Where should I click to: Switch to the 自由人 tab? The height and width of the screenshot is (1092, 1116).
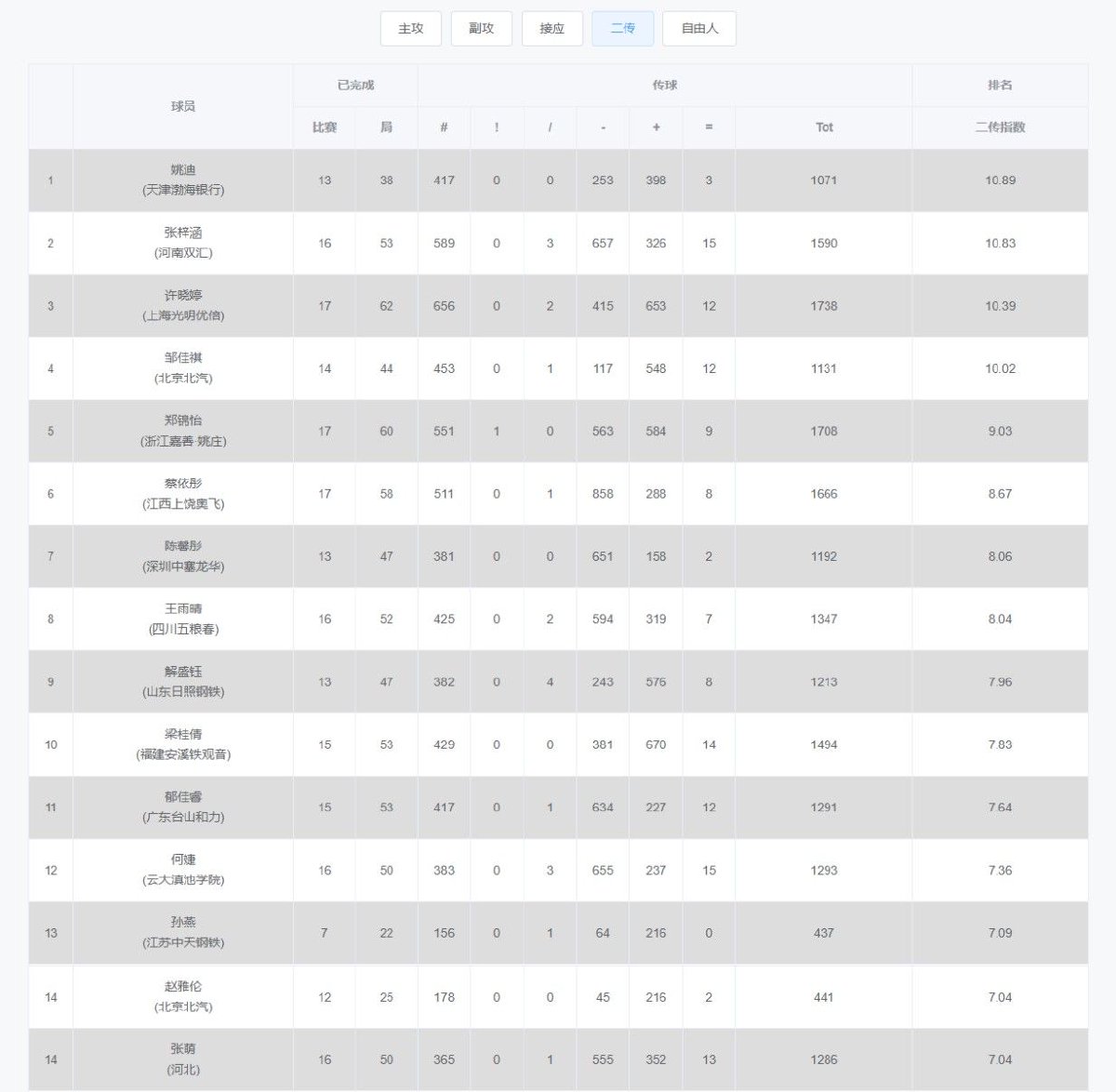point(699,29)
